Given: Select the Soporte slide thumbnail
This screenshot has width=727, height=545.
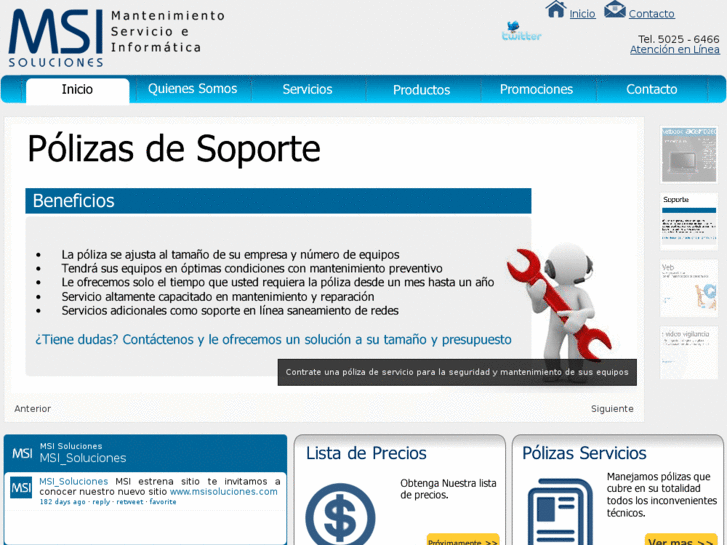Looking at the screenshot, I should pyautogui.click(x=689, y=221).
